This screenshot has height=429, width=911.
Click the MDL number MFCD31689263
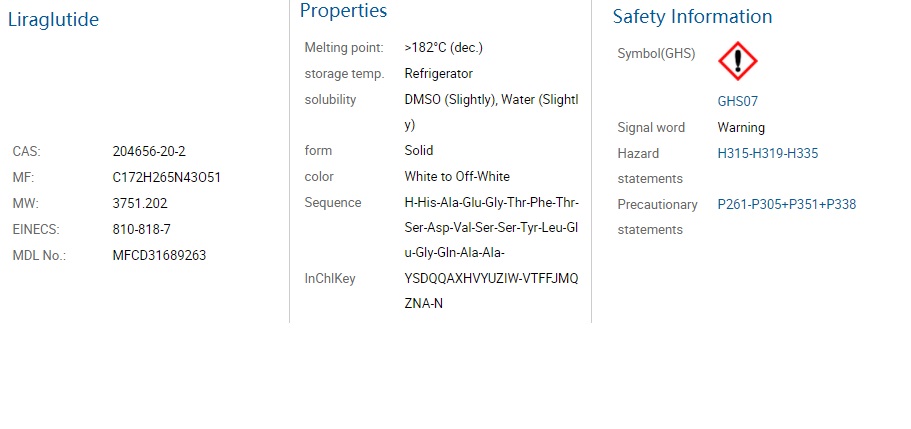(x=159, y=256)
